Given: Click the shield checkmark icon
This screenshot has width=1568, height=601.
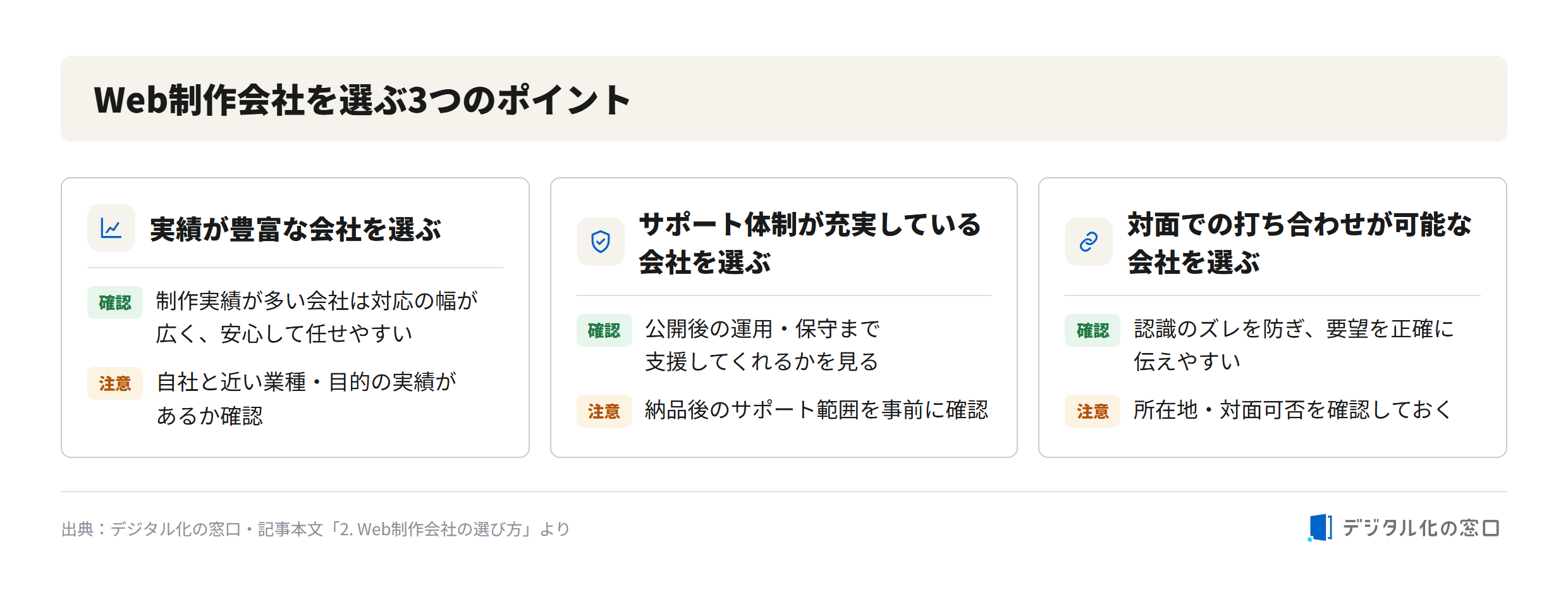Looking at the screenshot, I should pos(600,242).
